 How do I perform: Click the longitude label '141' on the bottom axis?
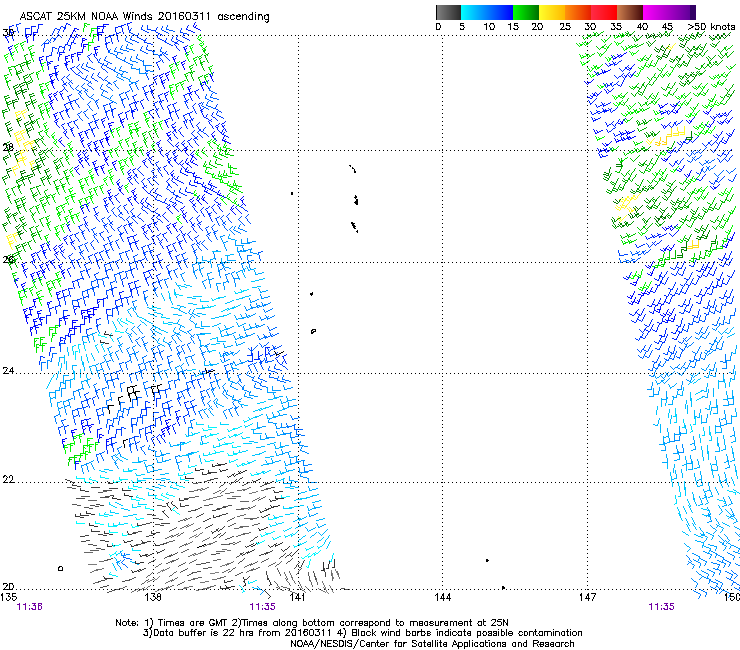coord(297,598)
